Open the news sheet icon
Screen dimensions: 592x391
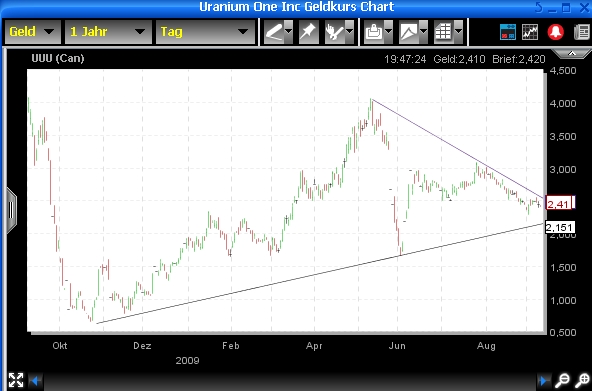[582, 32]
